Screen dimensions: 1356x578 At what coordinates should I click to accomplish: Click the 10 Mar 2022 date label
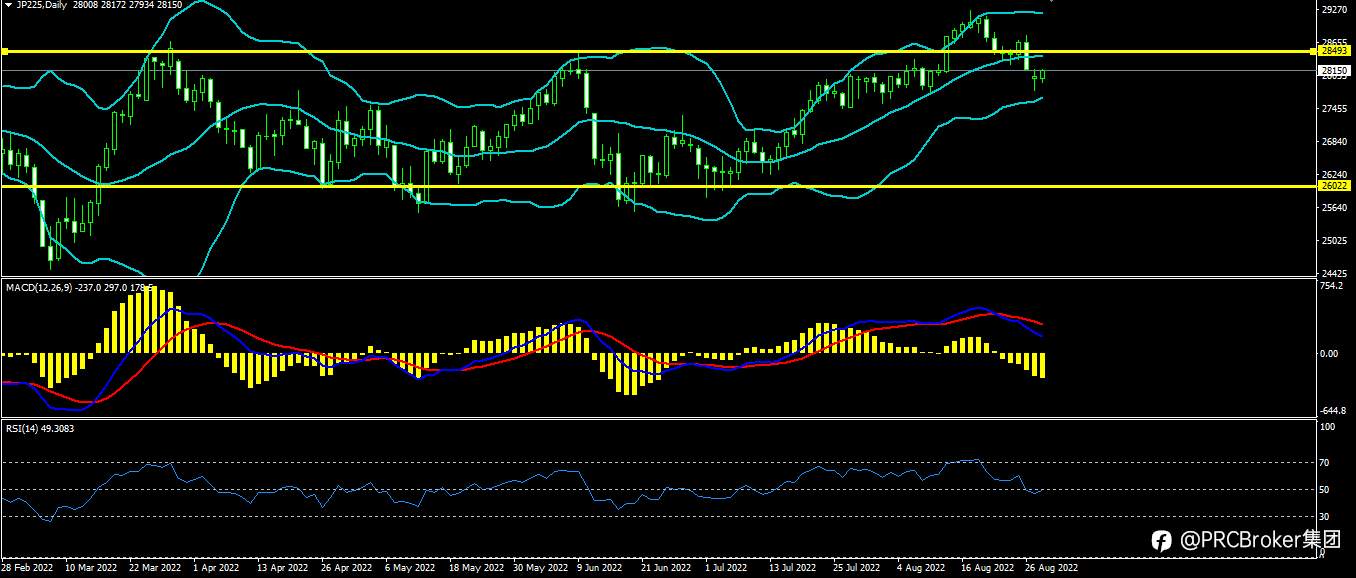tap(91, 567)
